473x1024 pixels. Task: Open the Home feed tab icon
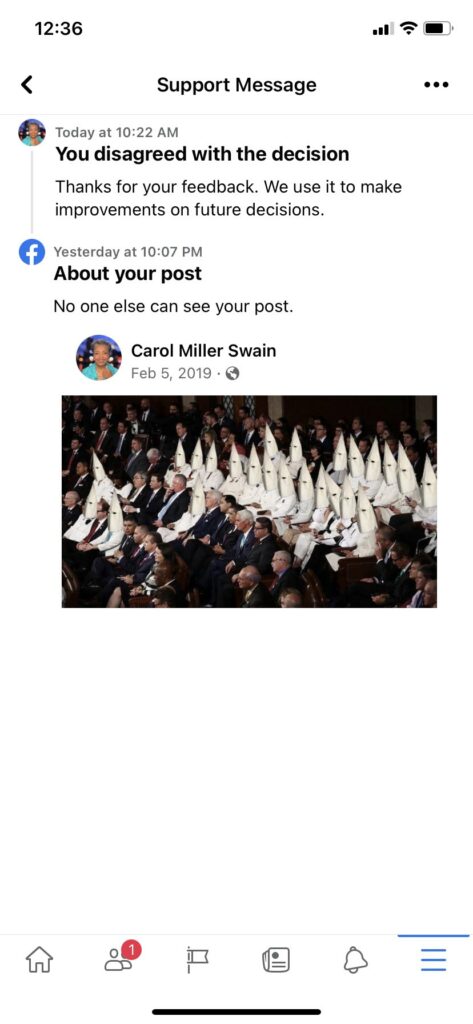(x=39, y=959)
